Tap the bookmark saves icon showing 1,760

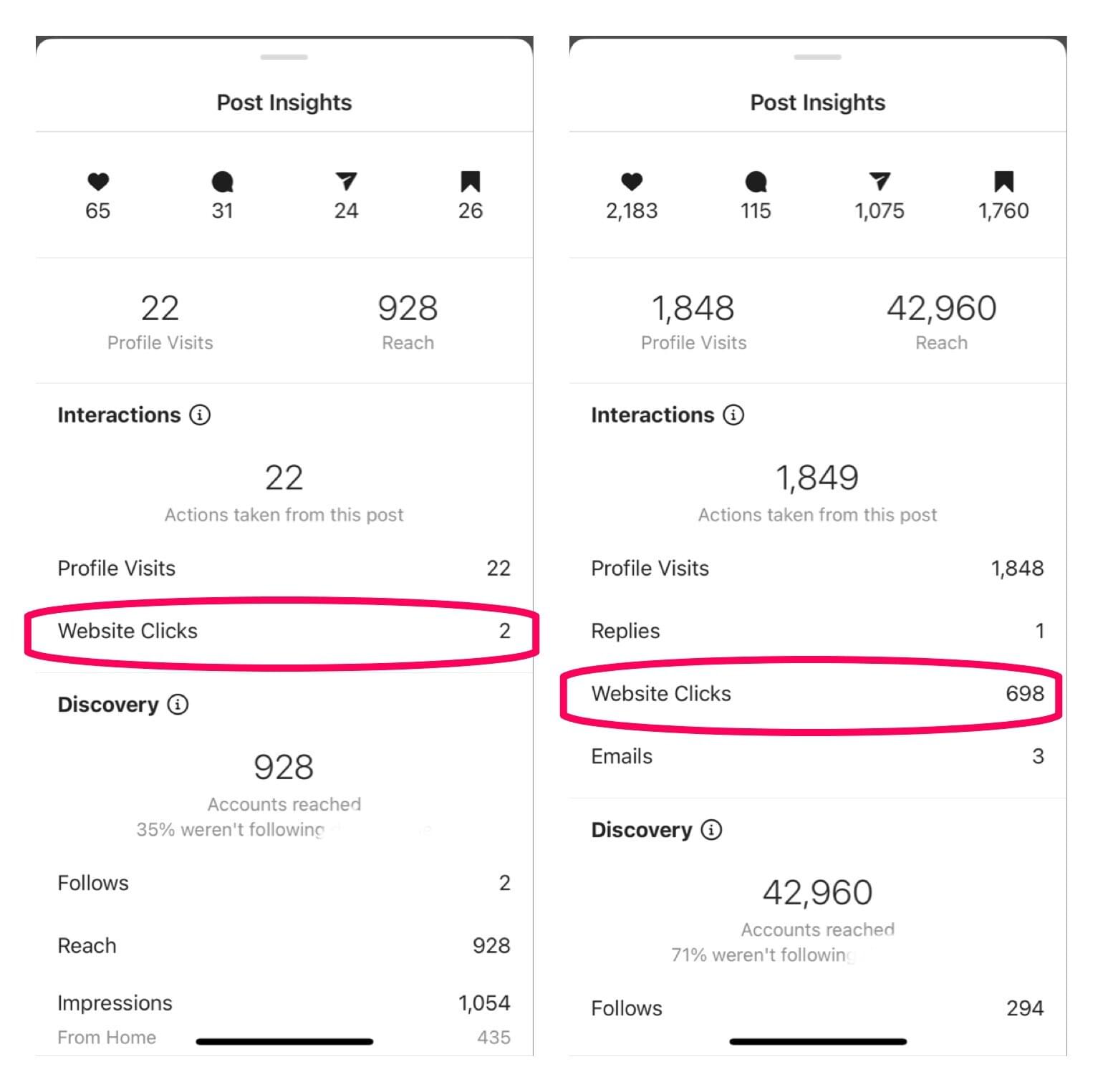point(1004,182)
